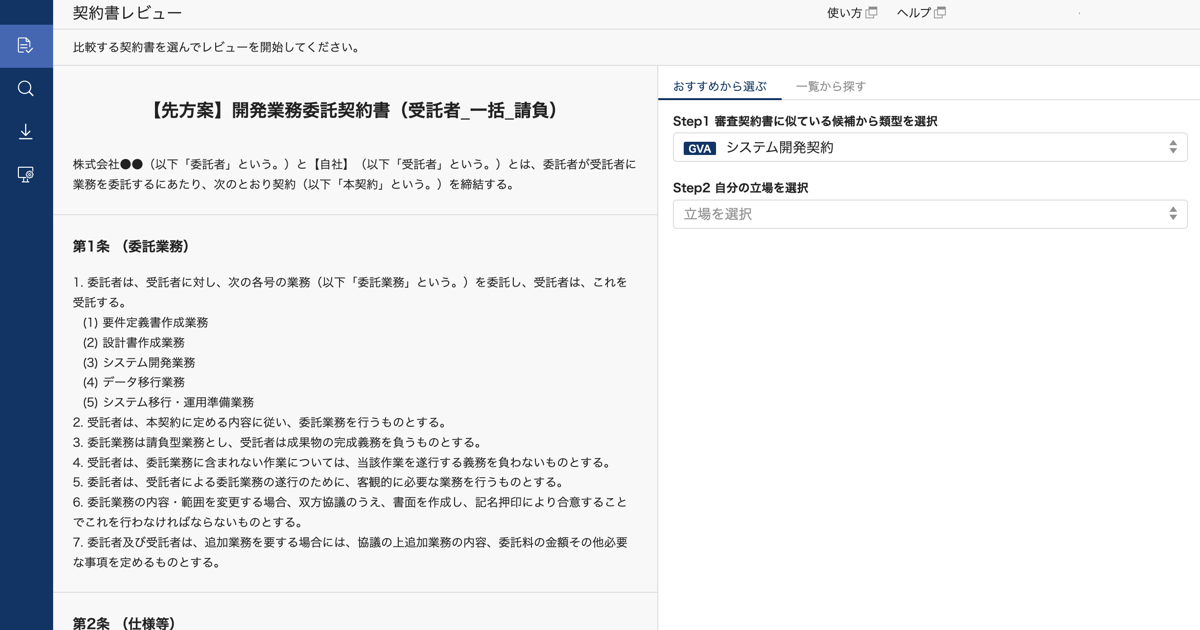Click Step2 自分の立場を選択 label
The height and width of the screenshot is (630, 1200).
click(741, 188)
